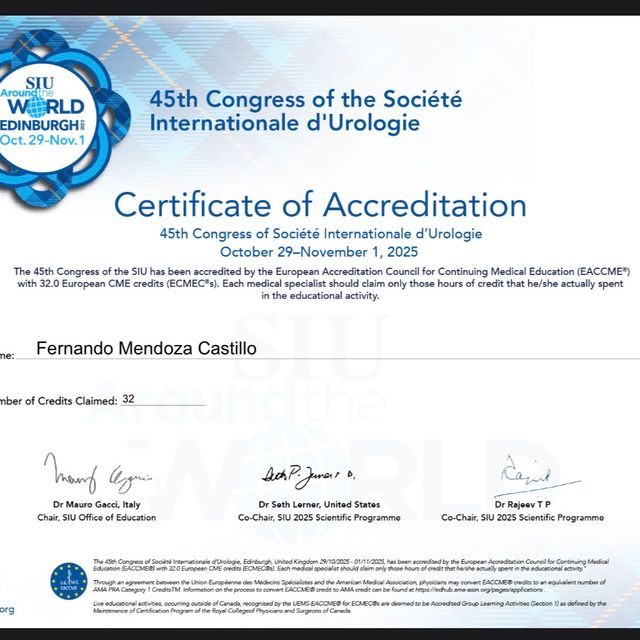Click "Chair, SIU Office of Education" text
The image size is (640, 640).
tap(97, 518)
